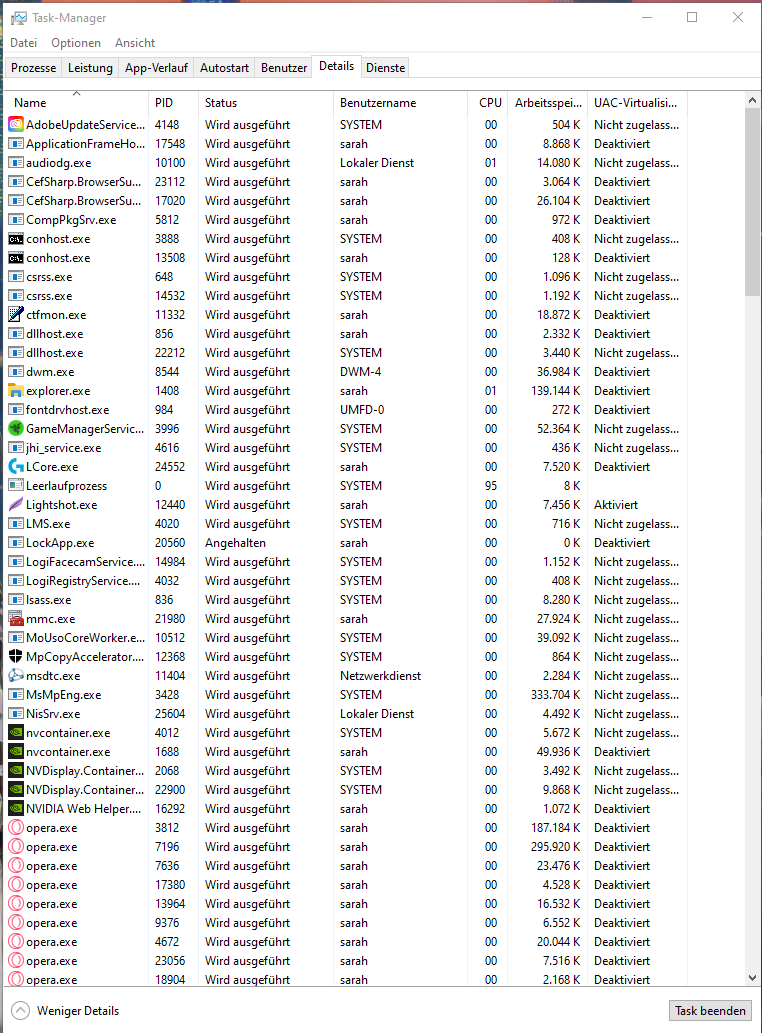Click the Task-Manager title bar icon
The width and height of the screenshot is (762, 1033).
tap(18, 18)
